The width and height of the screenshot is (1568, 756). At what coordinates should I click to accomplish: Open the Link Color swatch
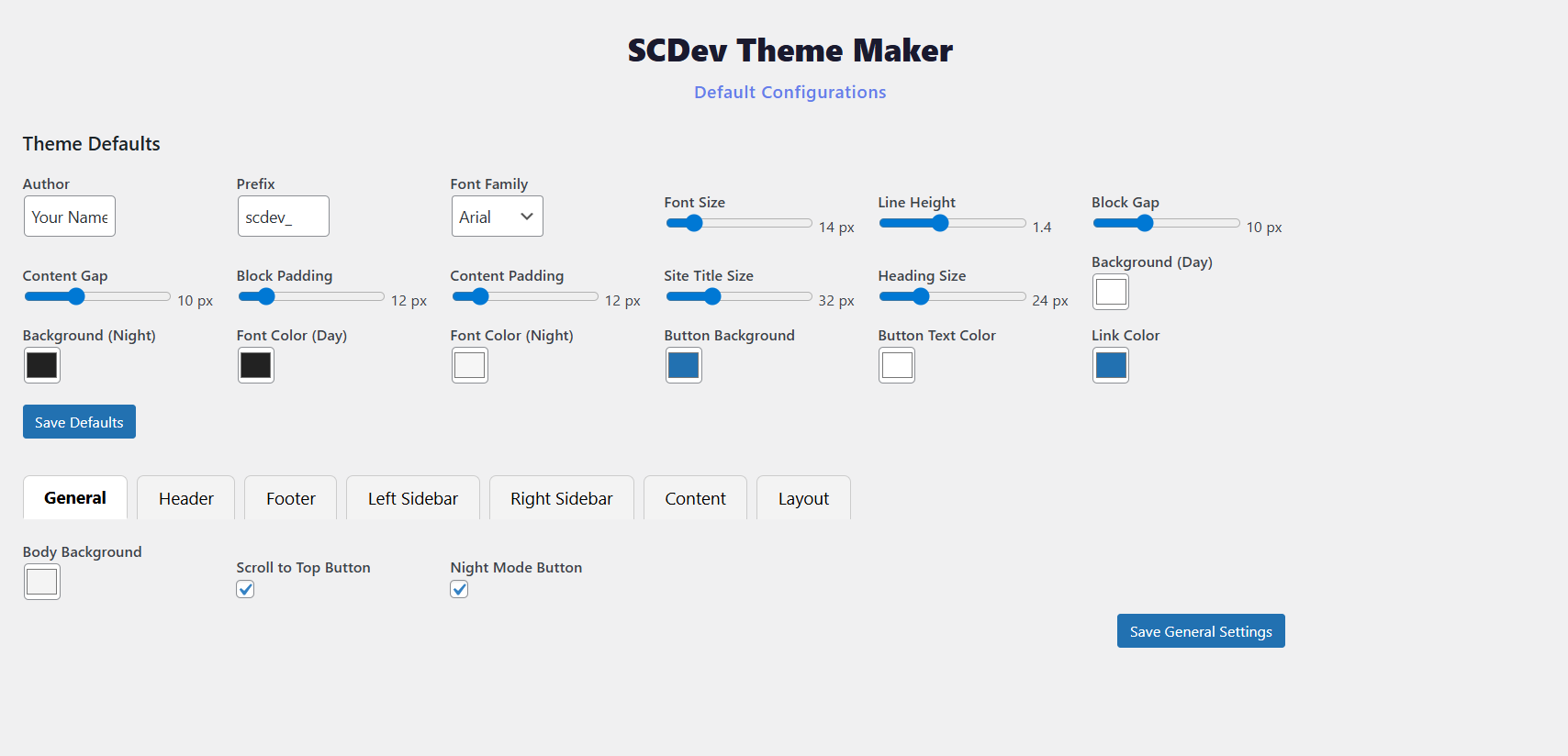[1111, 365]
